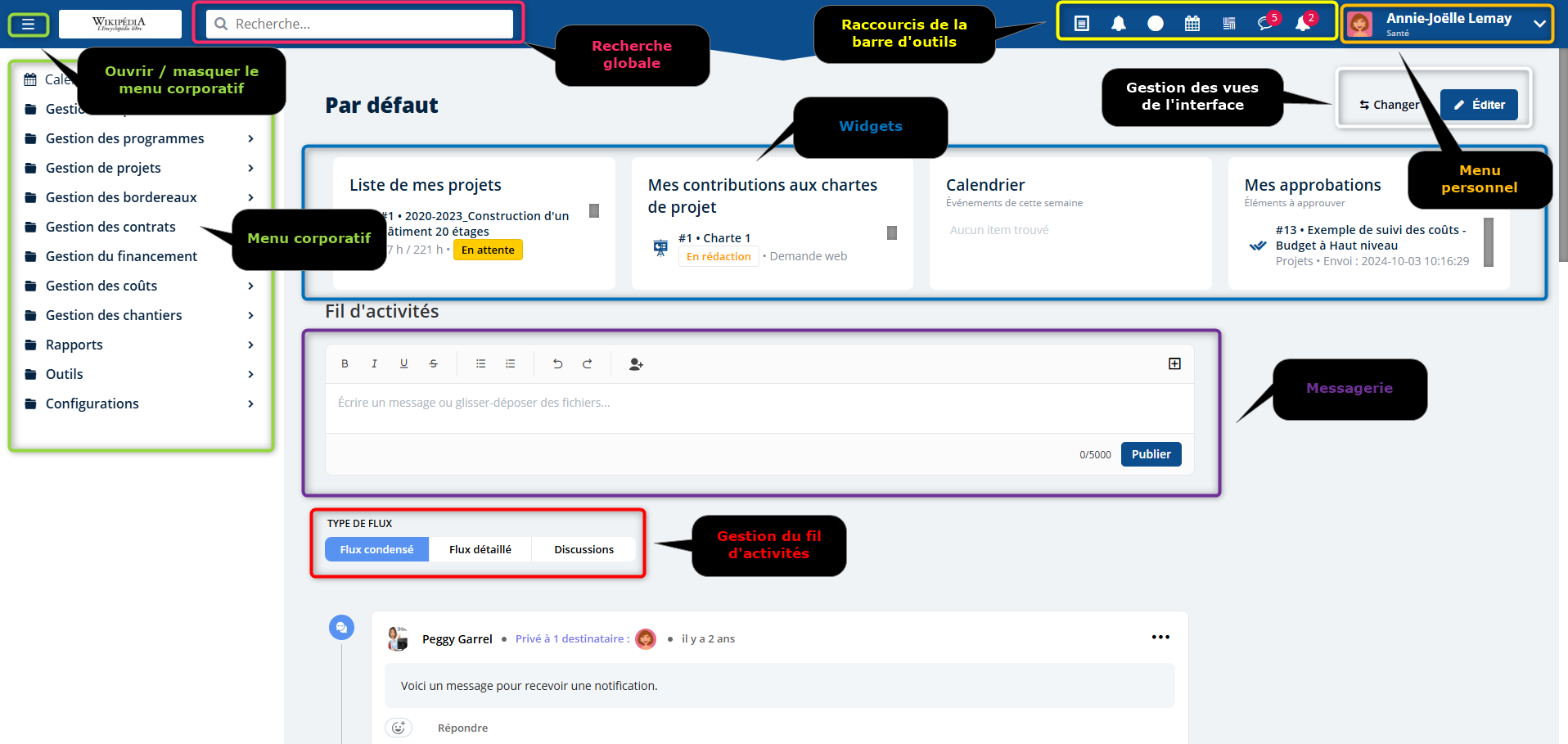This screenshot has width=1568, height=744.
Task: Open Gestion des contrats menu item
Action: click(110, 227)
